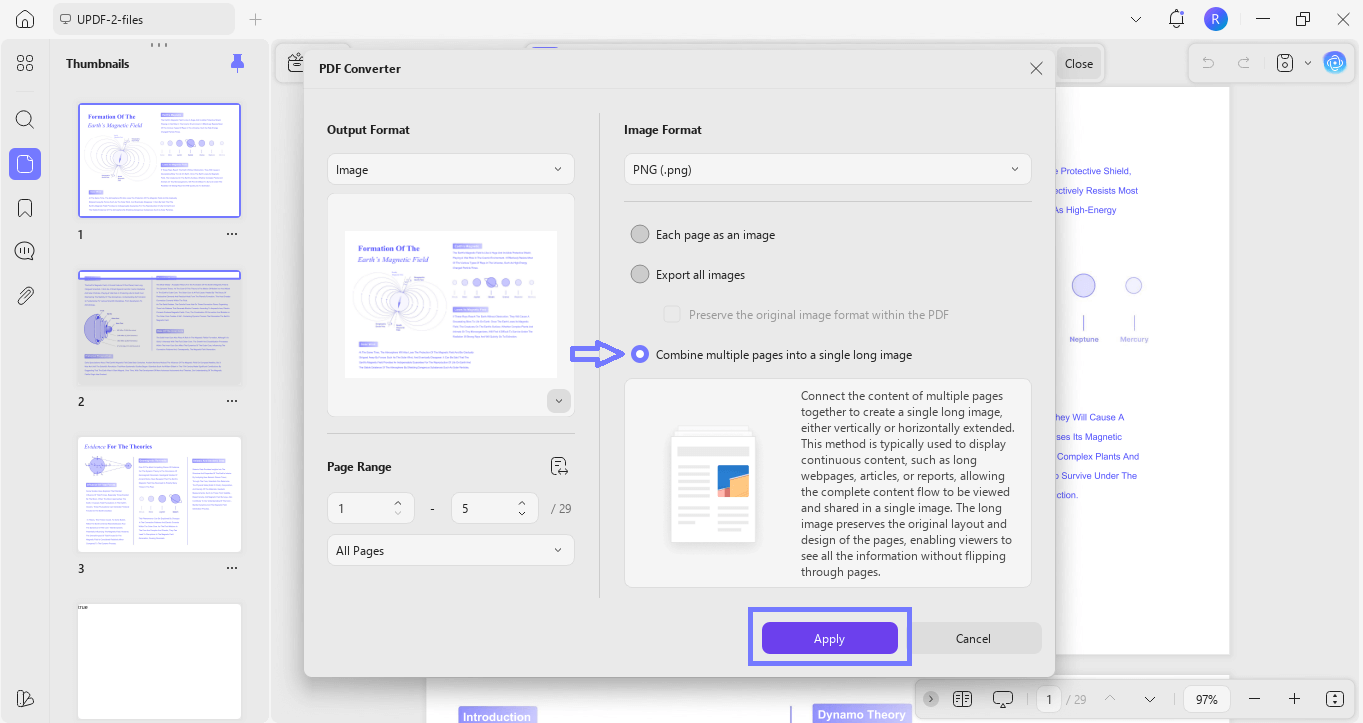Open the PNG Image Format dropdown

click(827, 168)
